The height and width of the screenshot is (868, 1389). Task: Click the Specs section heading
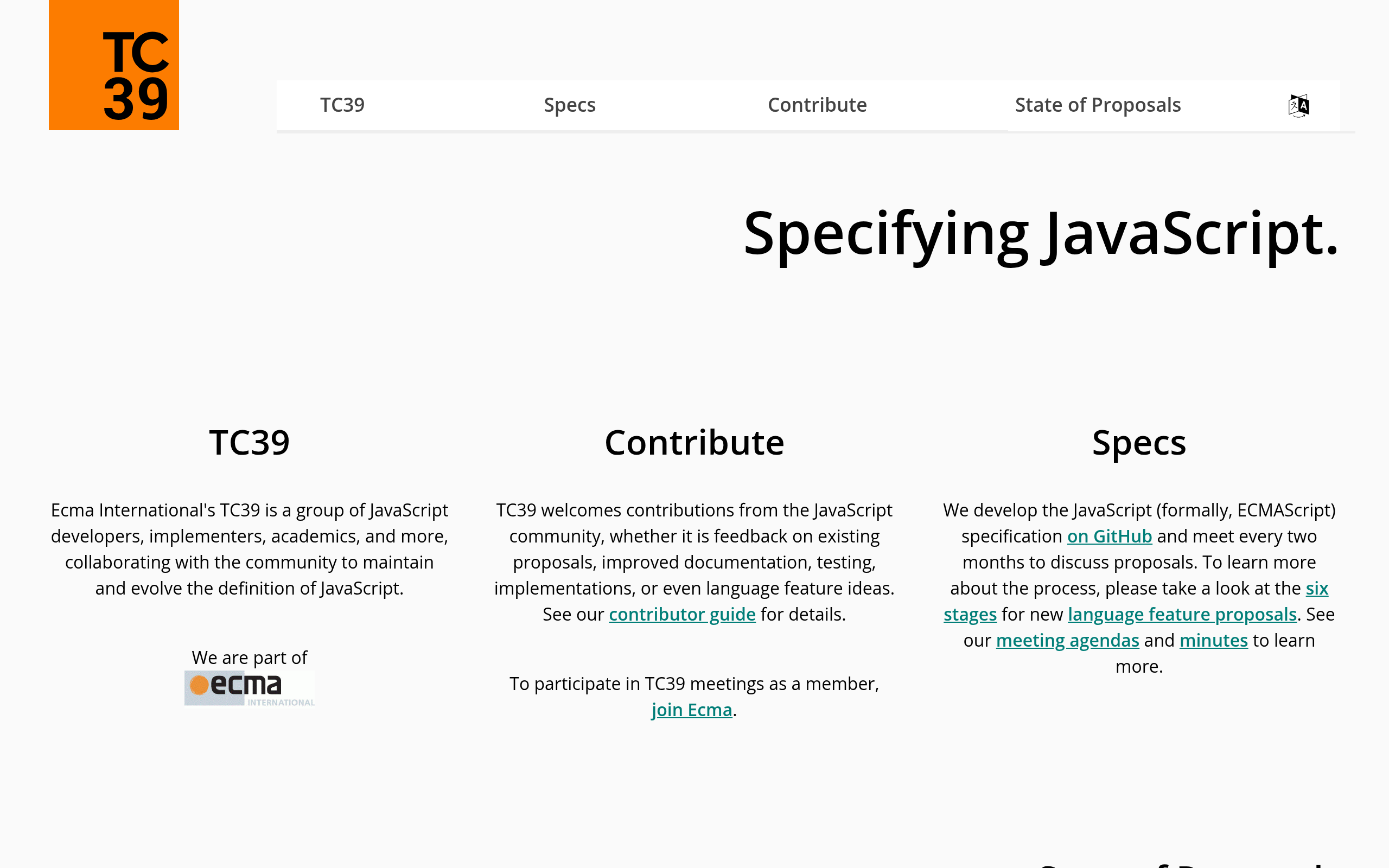point(1139,444)
